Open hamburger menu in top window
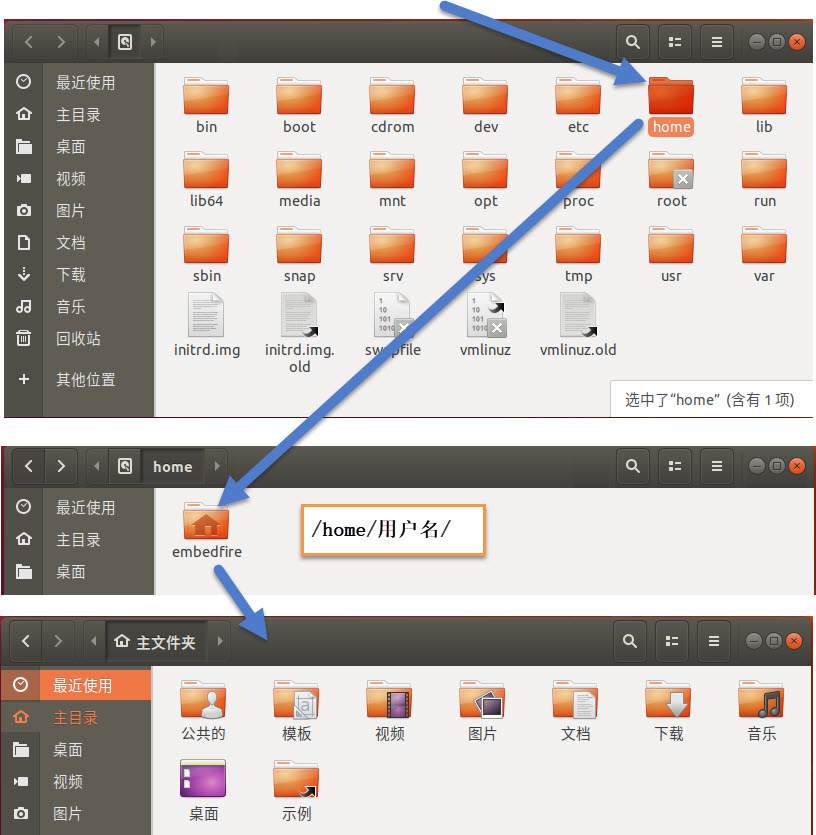This screenshot has width=816, height=835. coord(717,42)
